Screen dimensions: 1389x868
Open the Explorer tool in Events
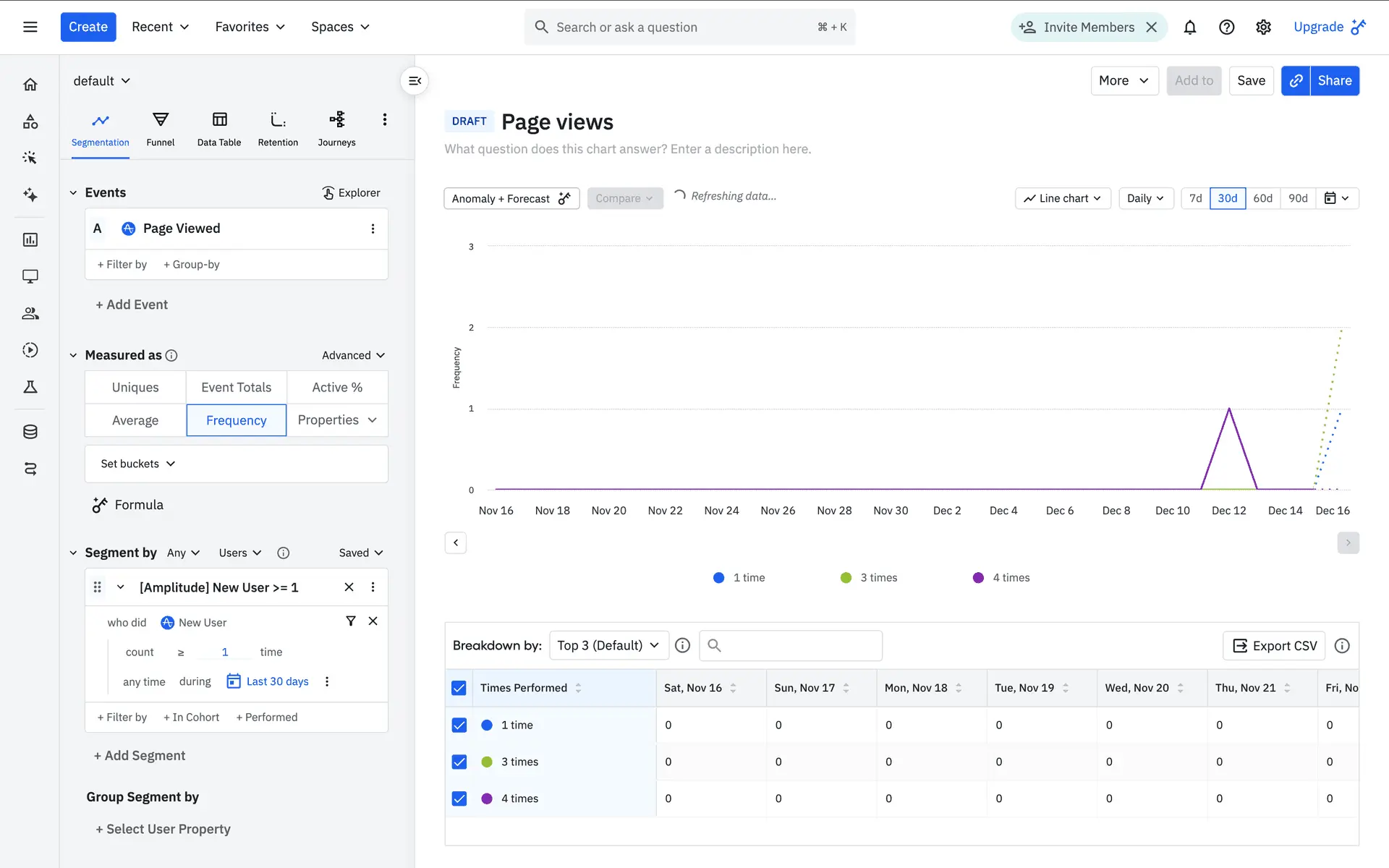351,192
